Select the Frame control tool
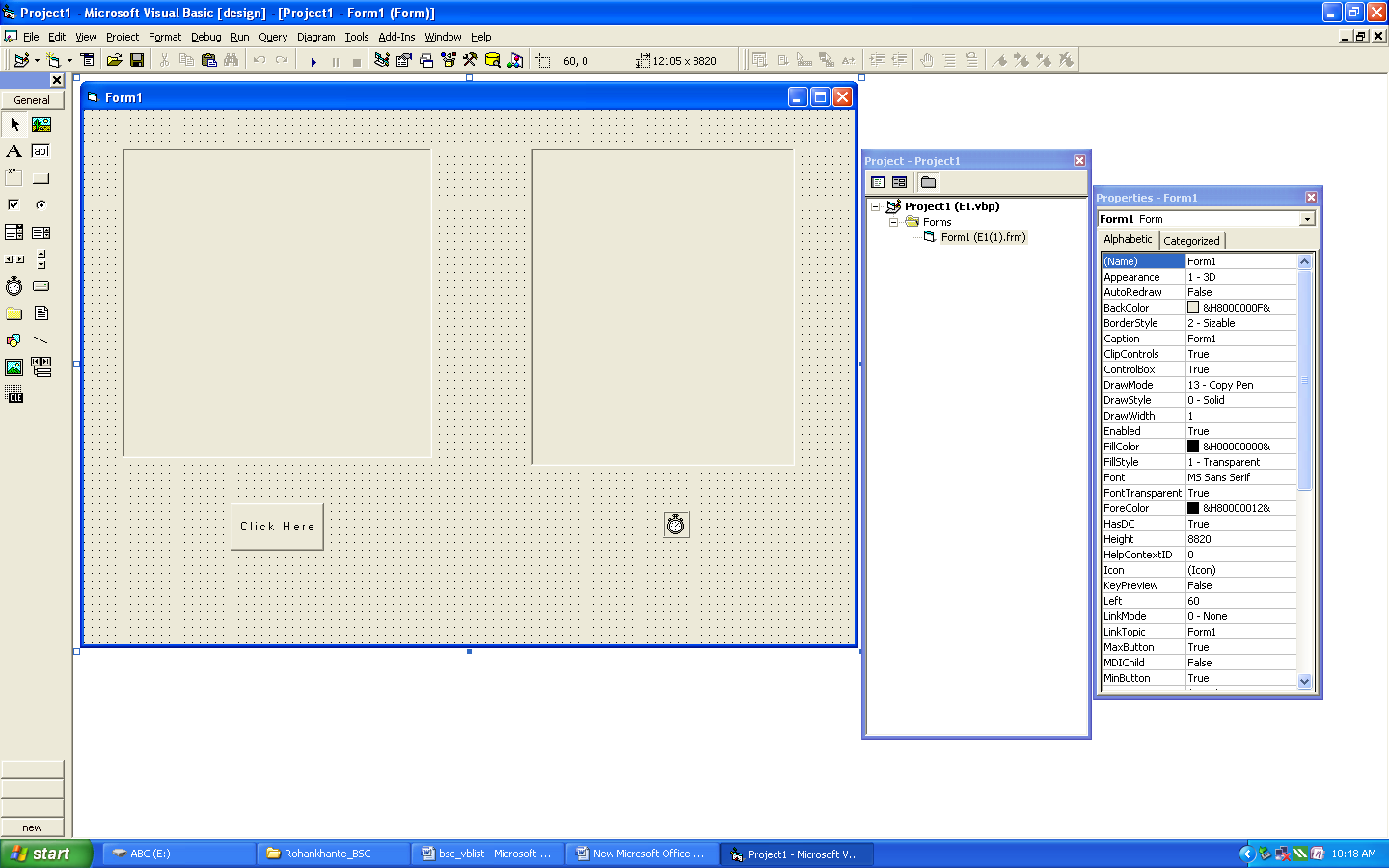 14,178
